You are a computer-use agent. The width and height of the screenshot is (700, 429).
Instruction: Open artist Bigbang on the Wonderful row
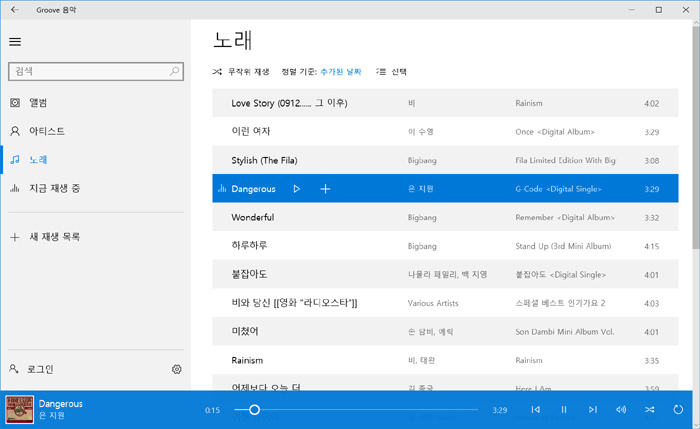tap(422, 217)
